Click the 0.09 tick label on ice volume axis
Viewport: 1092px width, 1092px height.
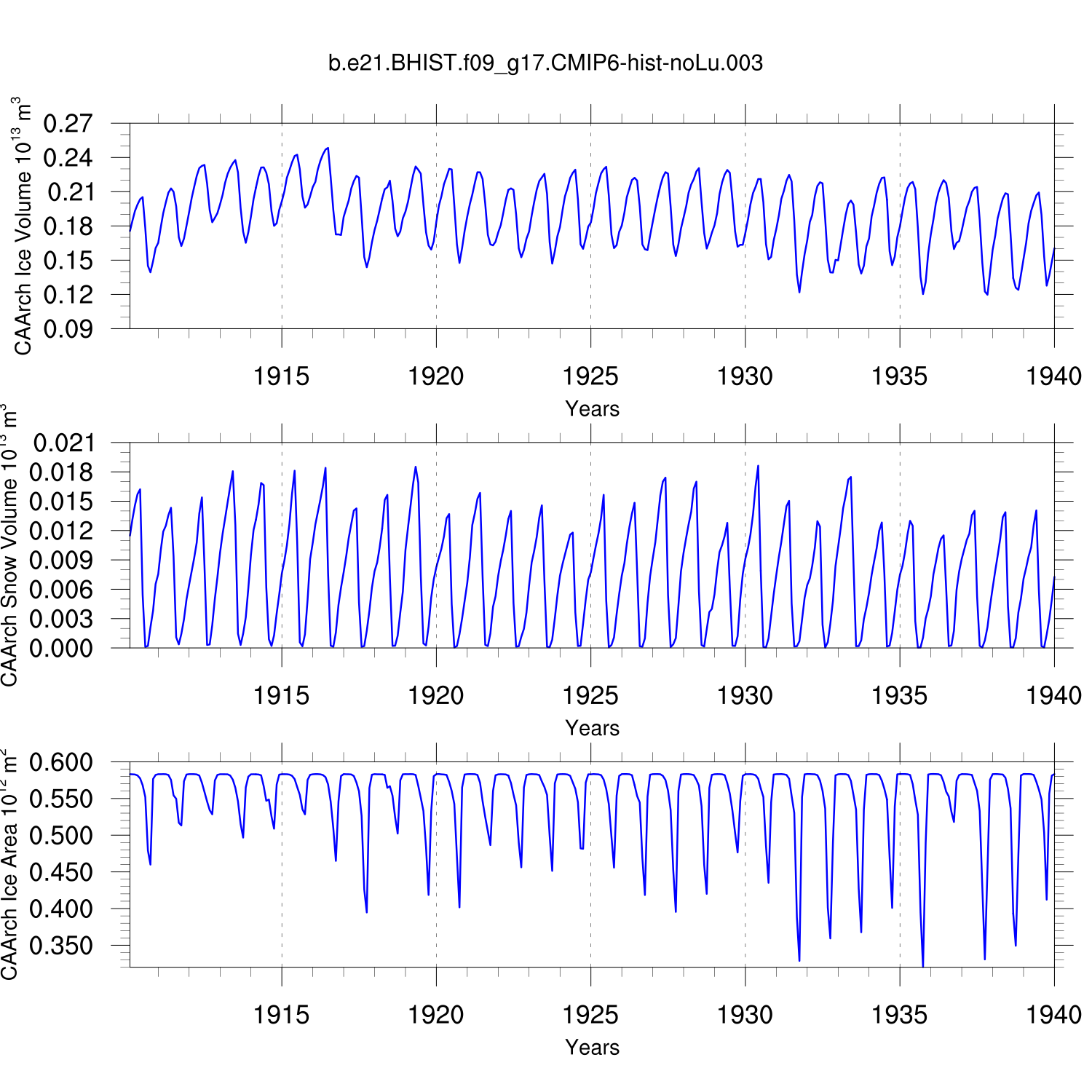point(68,329)
